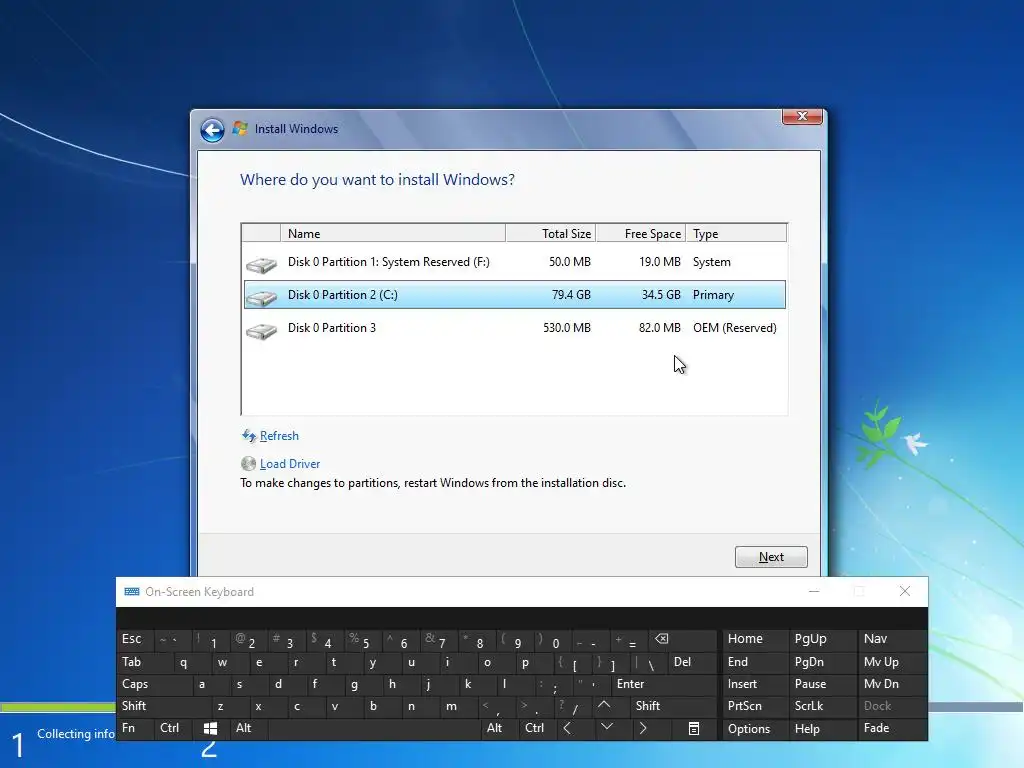Viewport: 1024px width, 768px height.
Task: Toggle the left Alt key
Action: pos(248,728)
